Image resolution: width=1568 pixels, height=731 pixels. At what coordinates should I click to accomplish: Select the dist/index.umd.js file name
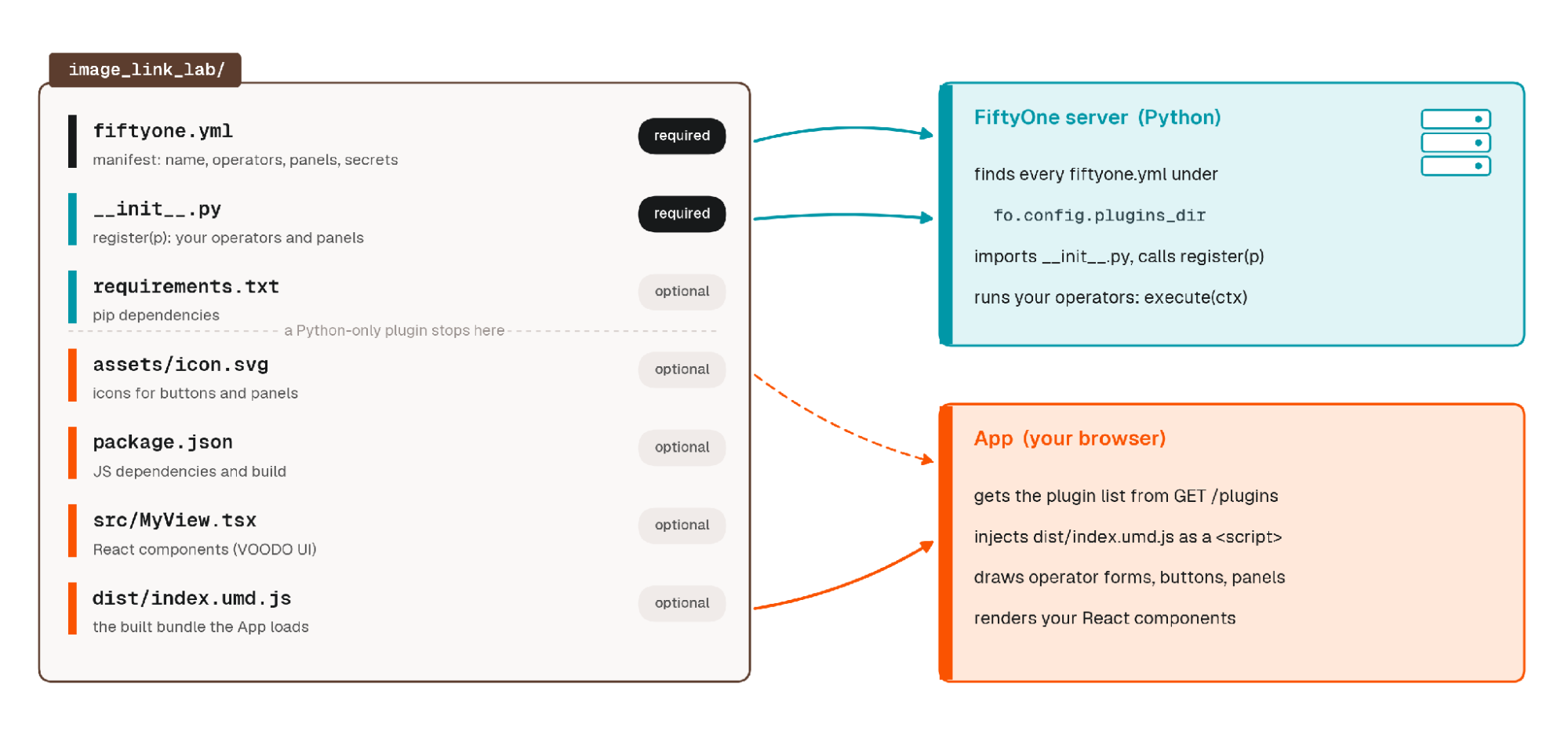pos(191,598)
